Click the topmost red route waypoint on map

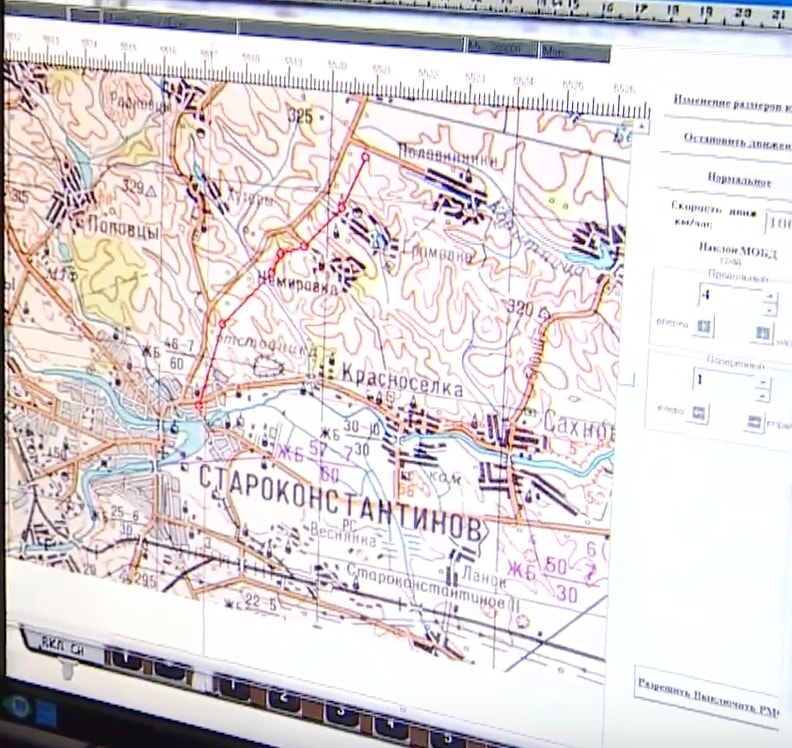365,156
